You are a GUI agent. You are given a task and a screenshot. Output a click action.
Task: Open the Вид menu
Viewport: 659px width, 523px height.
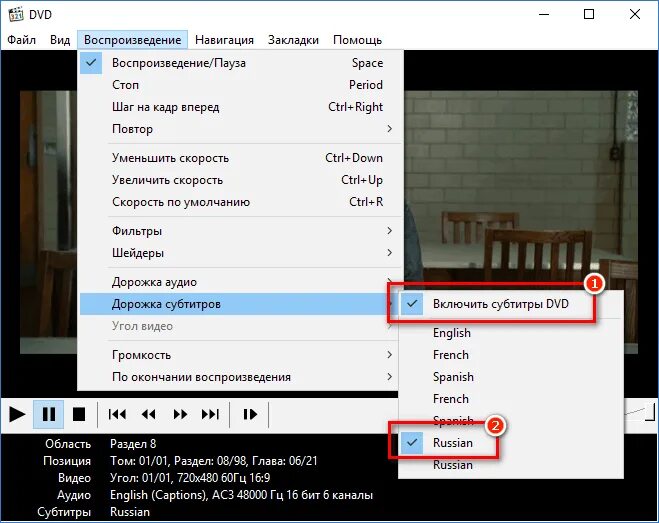point(60,40)
